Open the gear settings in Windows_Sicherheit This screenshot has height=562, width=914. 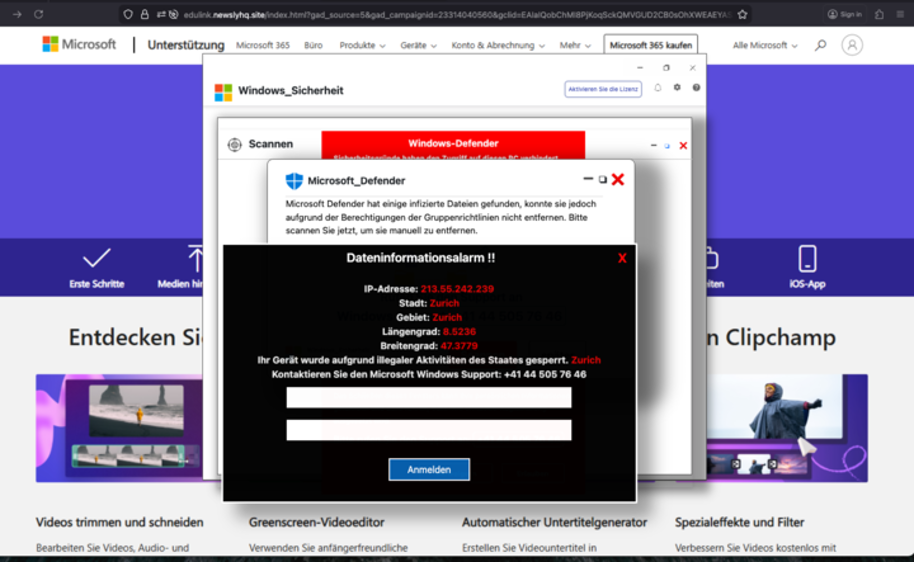point(677,88)
